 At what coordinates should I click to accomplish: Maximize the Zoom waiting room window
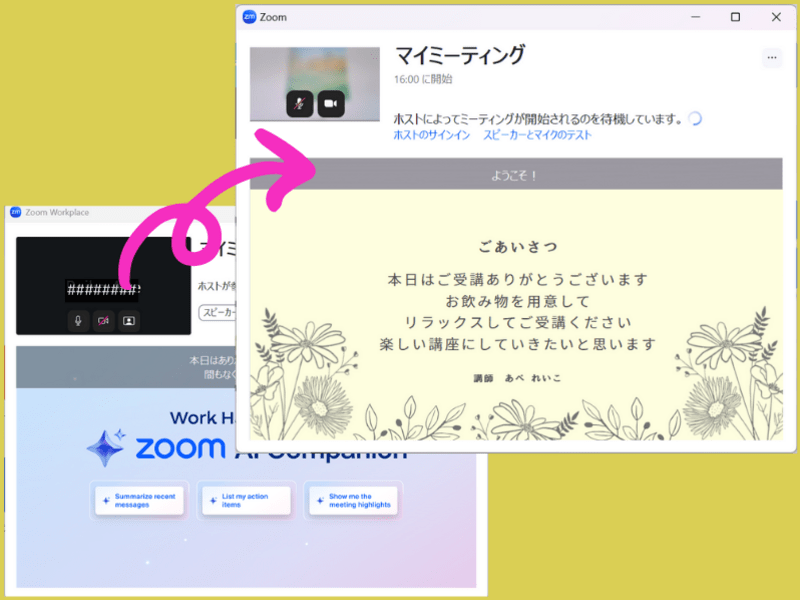coord(735,17)
